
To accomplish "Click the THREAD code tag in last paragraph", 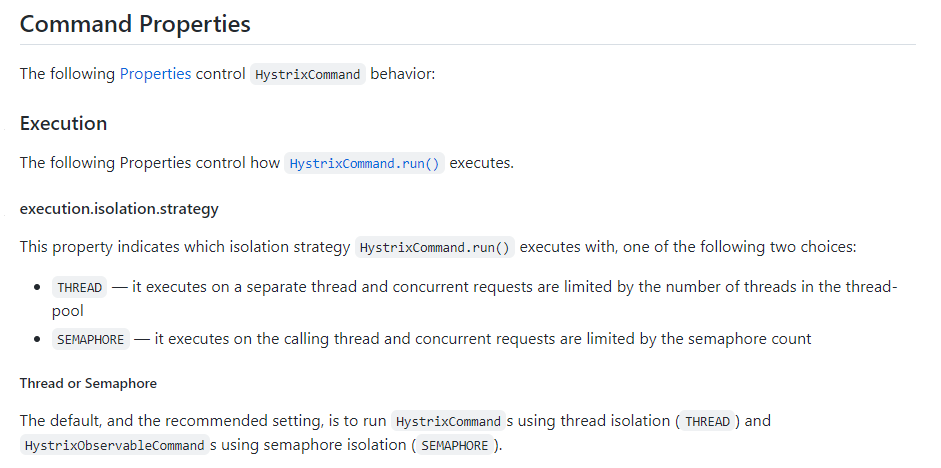I will (707, 421).
